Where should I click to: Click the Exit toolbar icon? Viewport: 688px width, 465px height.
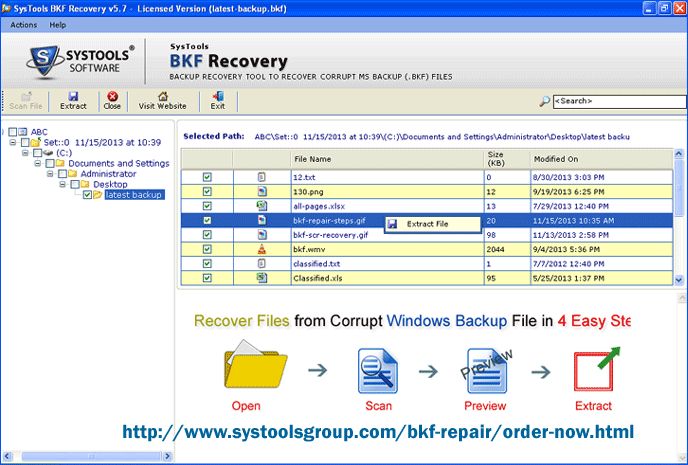coord(217,100)
